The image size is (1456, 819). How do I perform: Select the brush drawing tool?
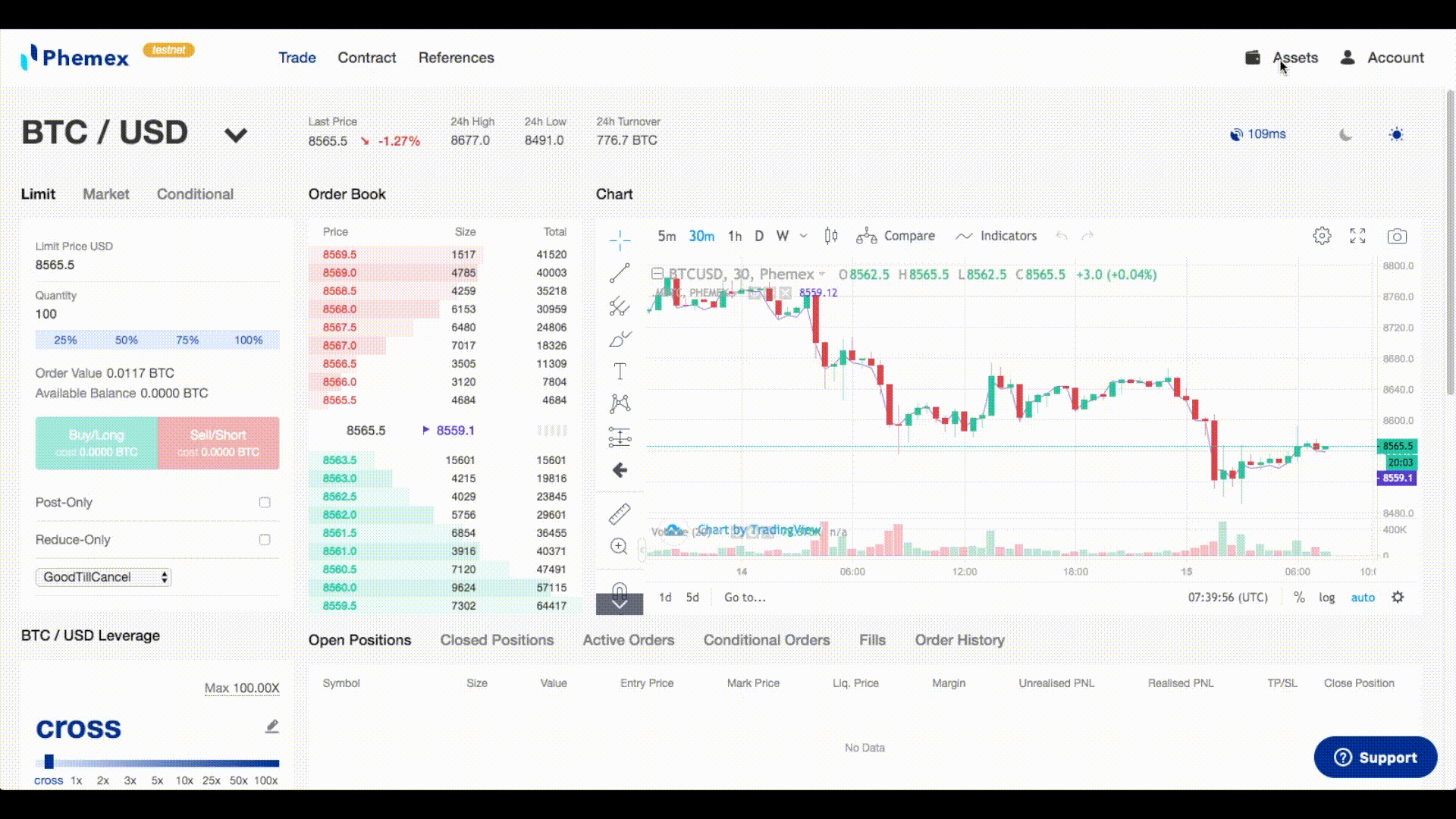(x=620, y=338)
